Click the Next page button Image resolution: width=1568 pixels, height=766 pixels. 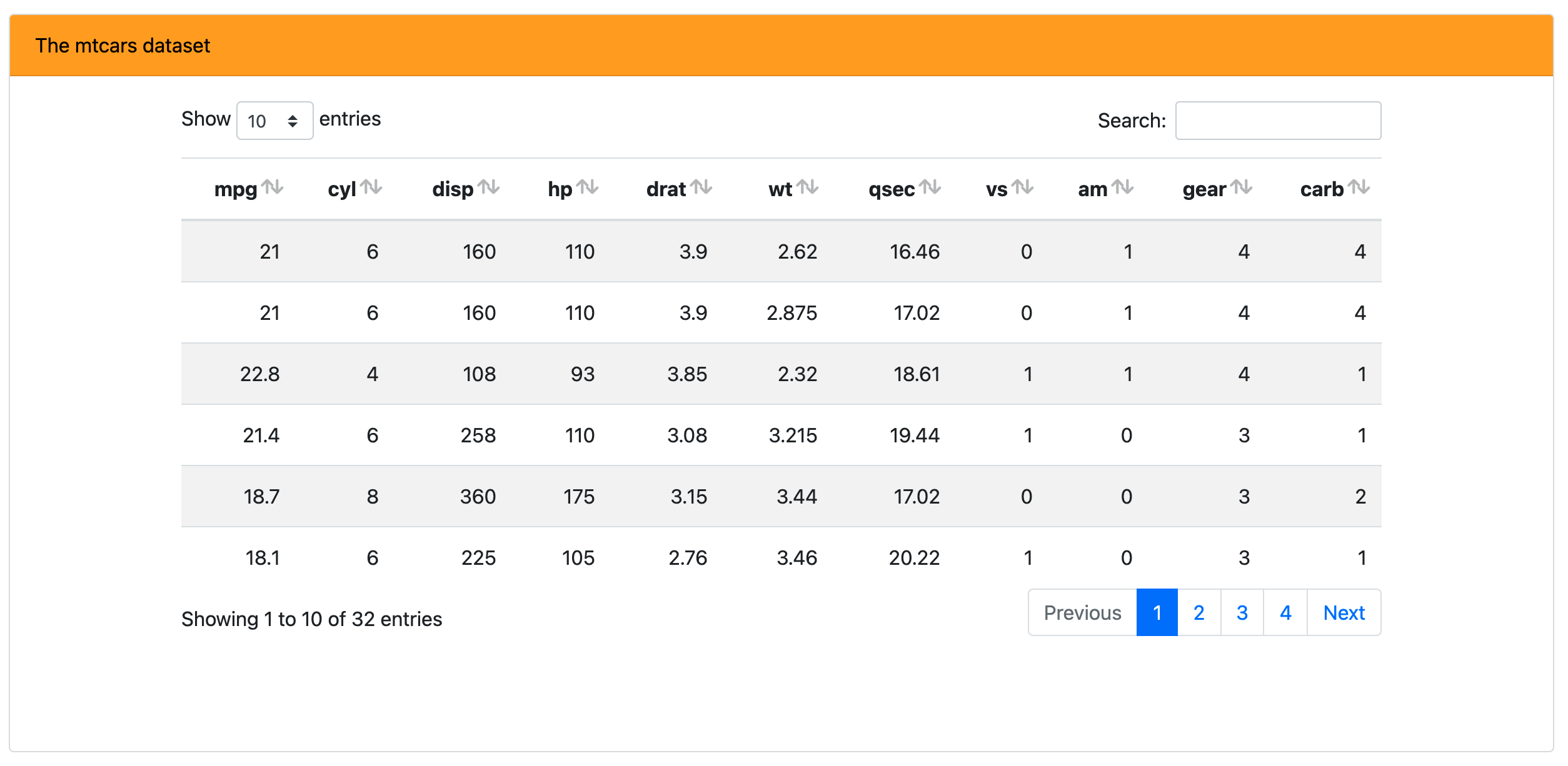tap(1344, 613)
